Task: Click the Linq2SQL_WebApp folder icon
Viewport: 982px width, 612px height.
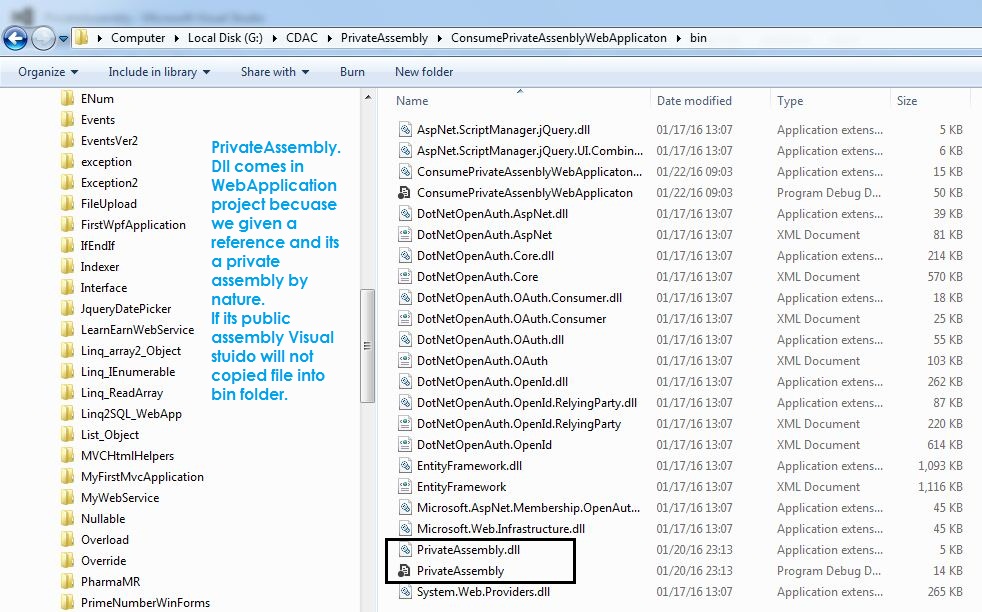Action: tap(68, 413)
